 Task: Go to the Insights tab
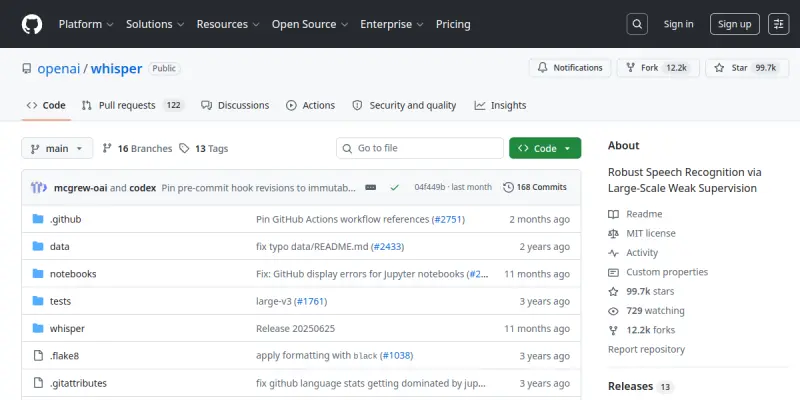tap(500, 105)
